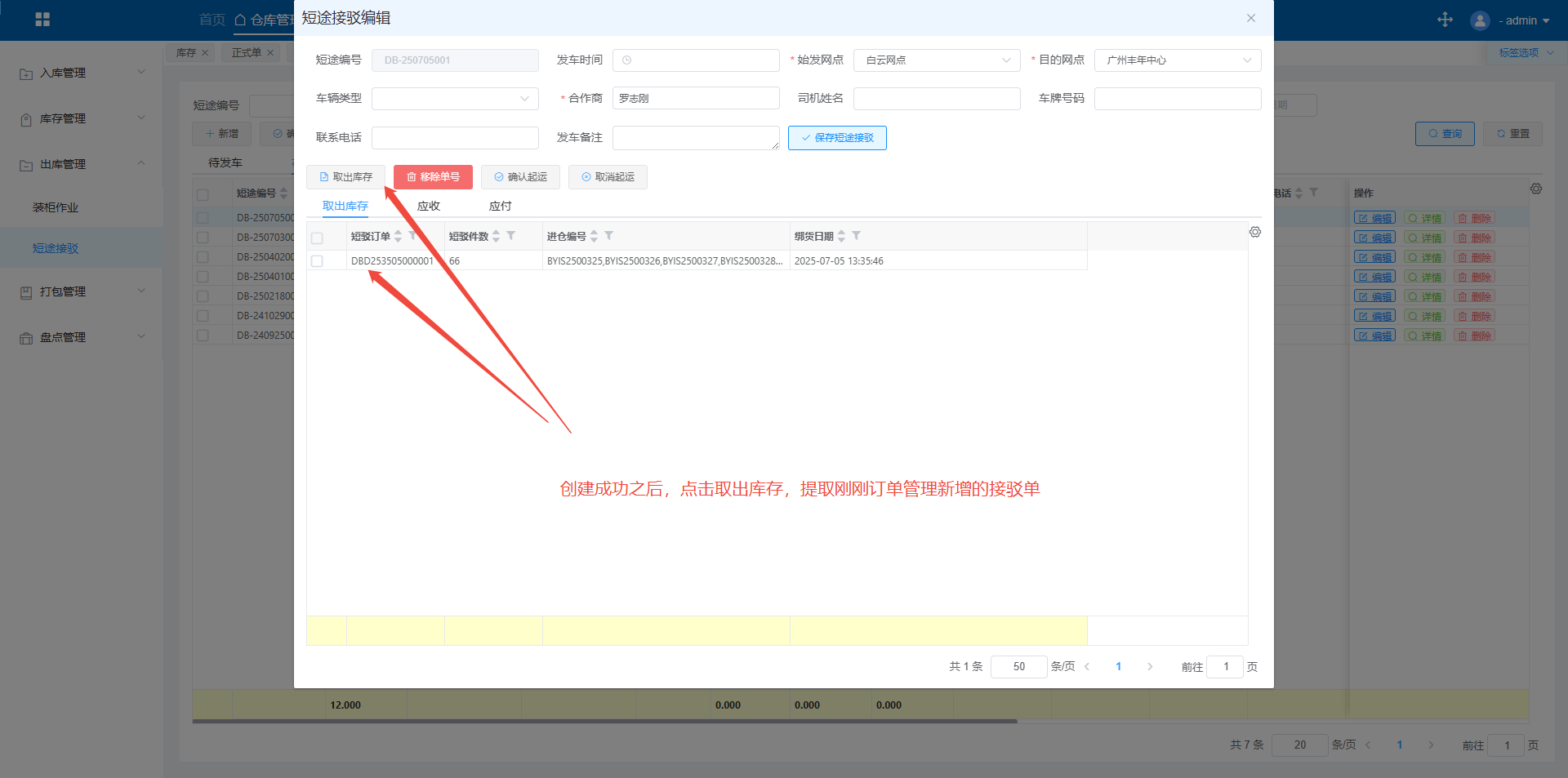
Task: Expand the 车辆类型 dropdown
Action: 454,99
